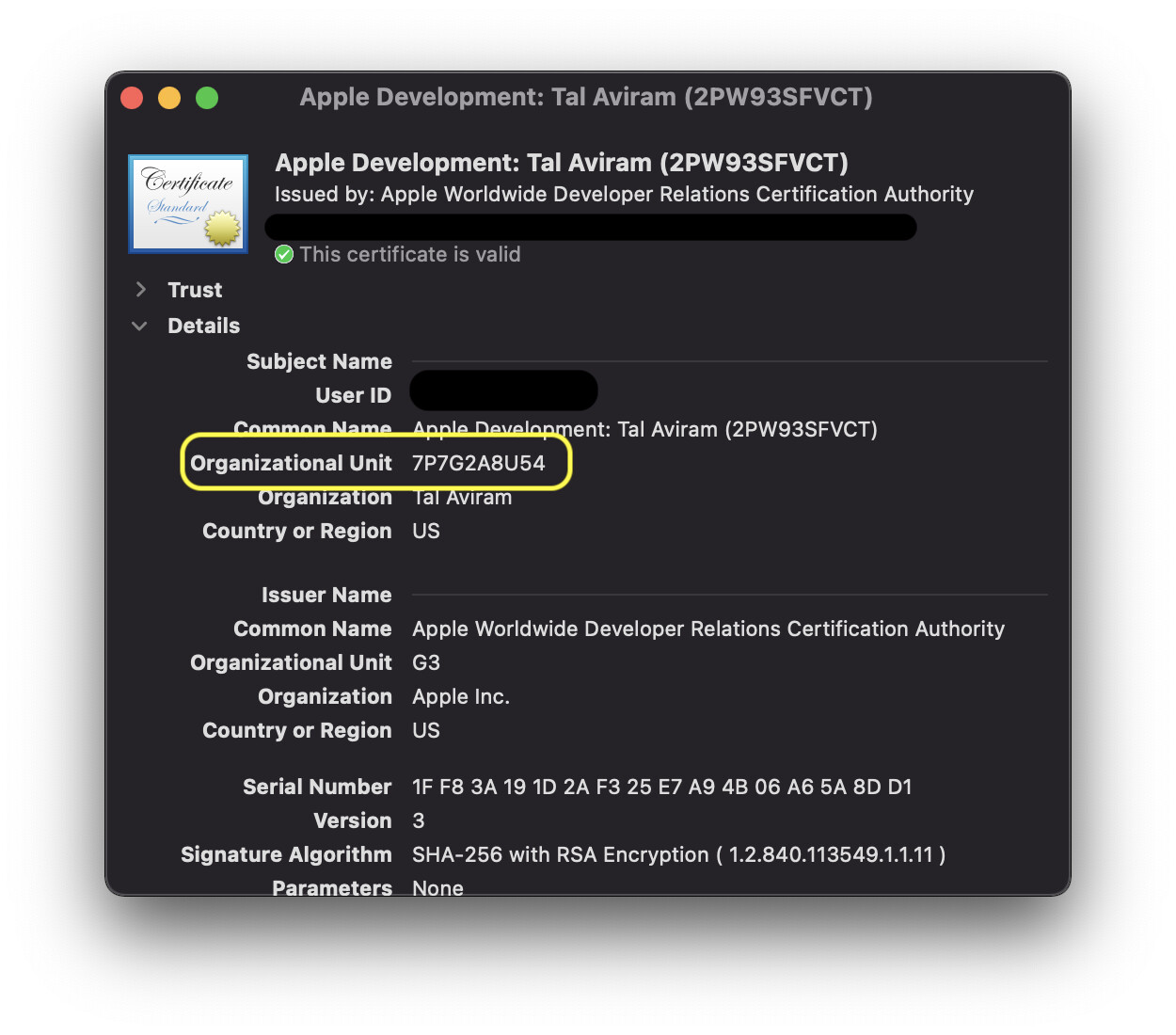Click the certificate thumbnail icon

(x=188, y=204)
